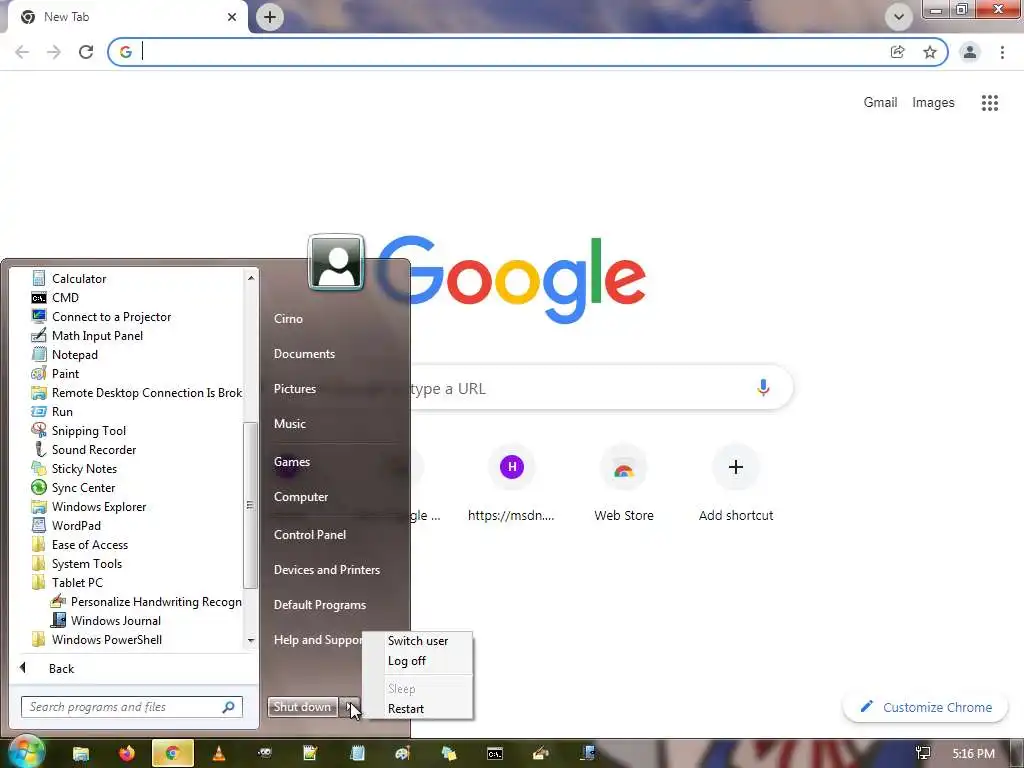Open Default Programs

coord(319,605)
